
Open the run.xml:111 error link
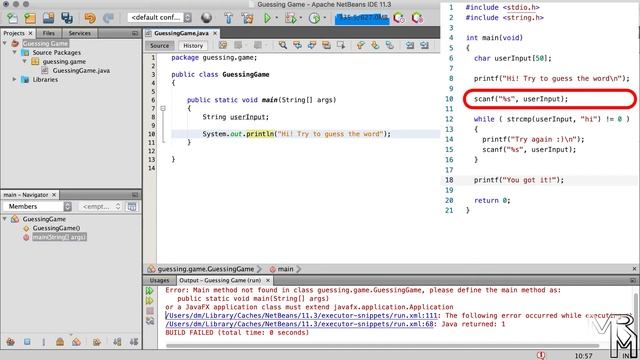pos(301,316)
